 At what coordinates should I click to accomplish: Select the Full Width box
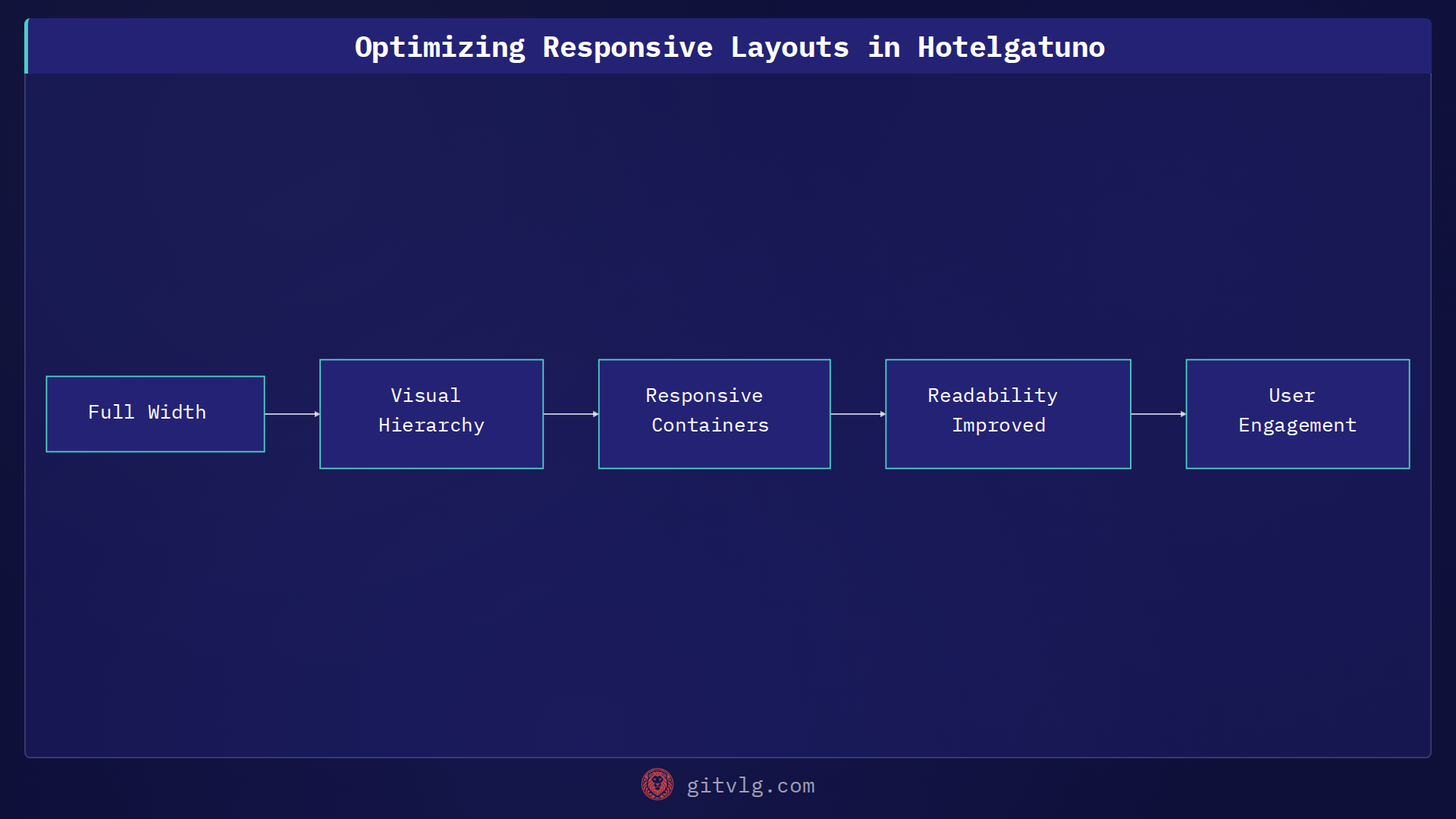tap(155, 414)
